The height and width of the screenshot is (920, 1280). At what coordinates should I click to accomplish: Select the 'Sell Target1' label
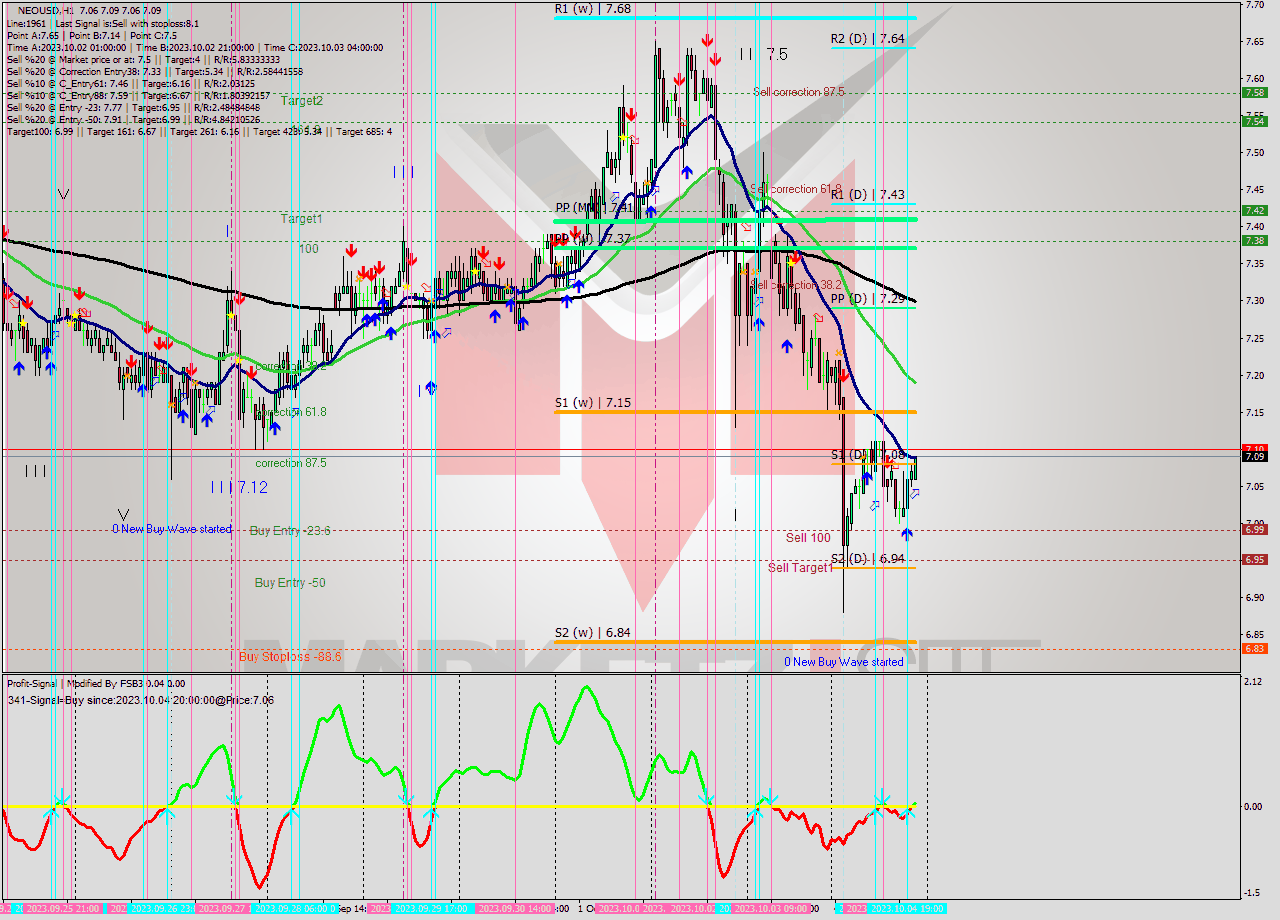[x=800, y=568]
